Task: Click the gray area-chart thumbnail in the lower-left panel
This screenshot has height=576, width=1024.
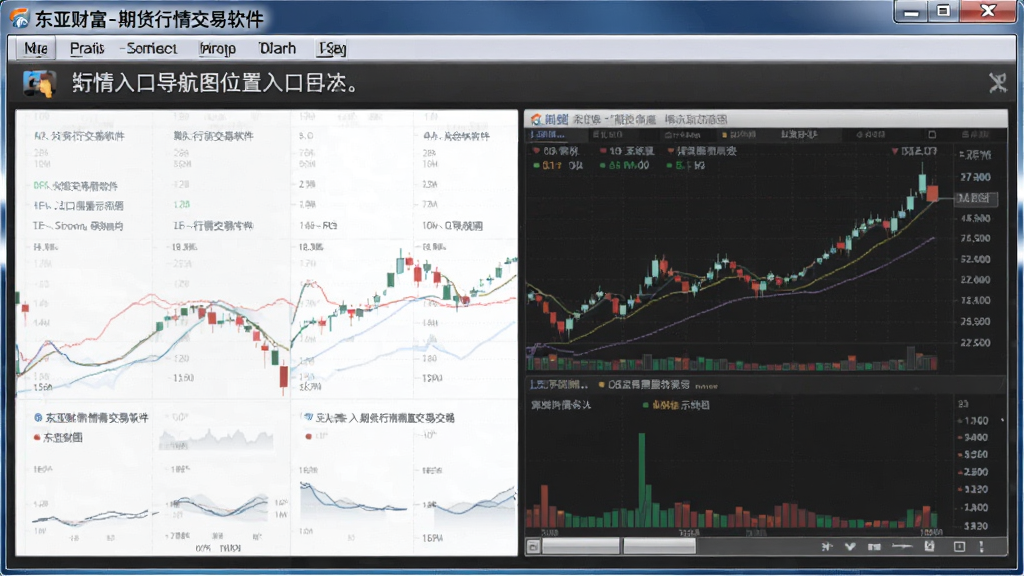Action: click(216, 440)
